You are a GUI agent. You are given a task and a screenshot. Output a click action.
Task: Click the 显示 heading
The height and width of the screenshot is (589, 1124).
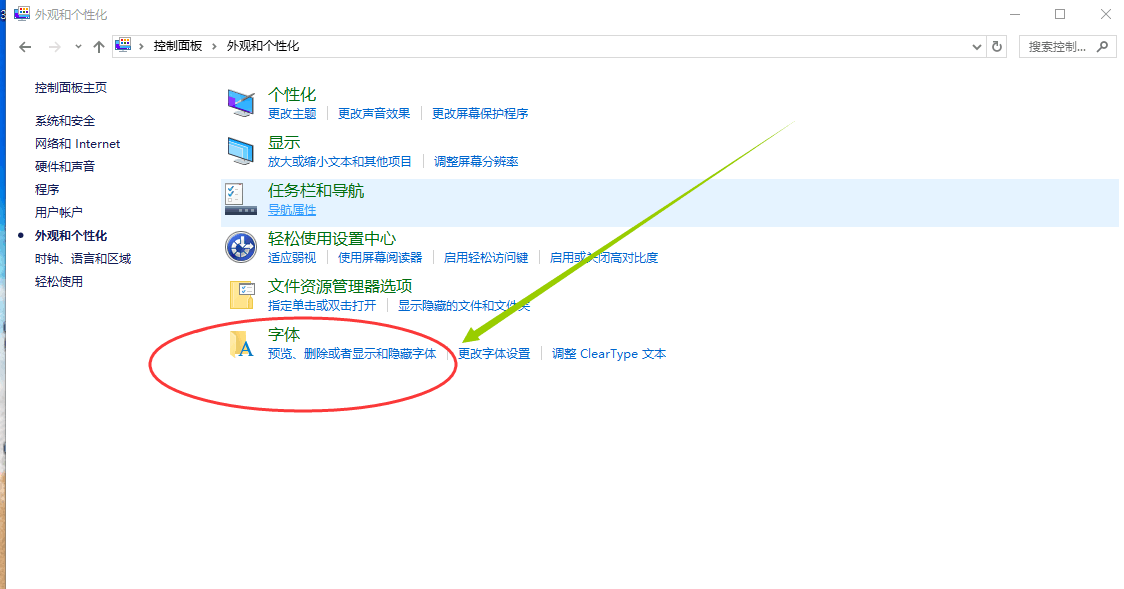(x=284, y=143)
